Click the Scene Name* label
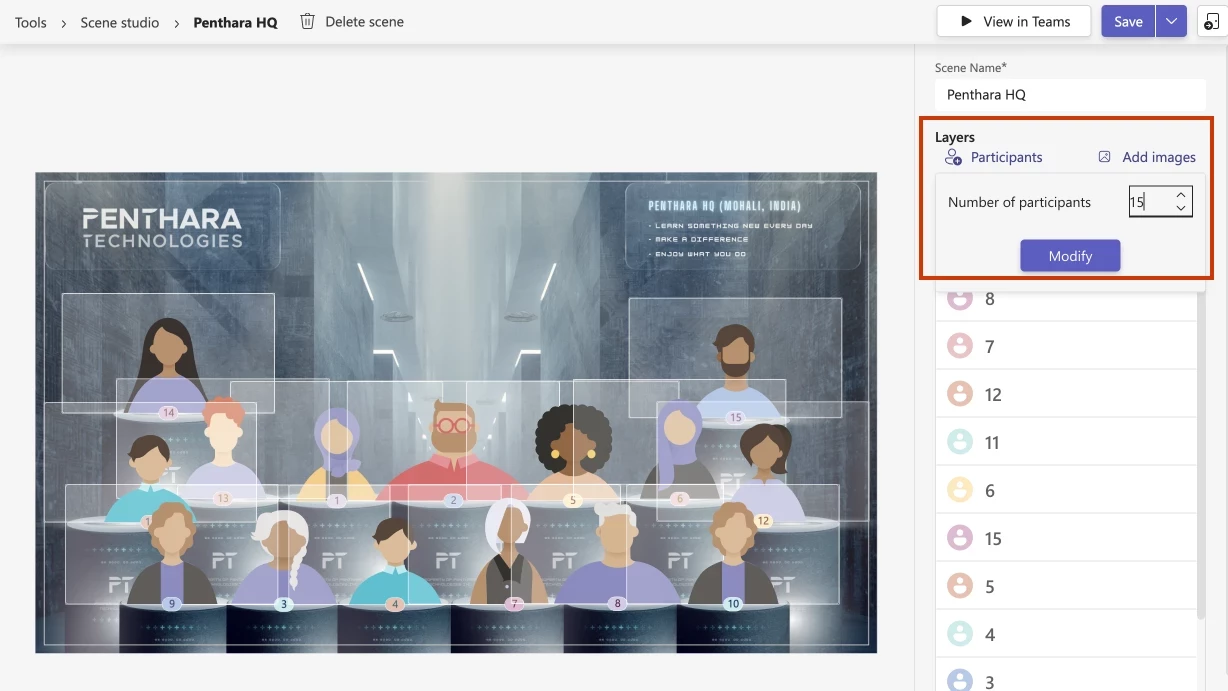This screenshot has height=691, width=1228. (x=971, y=68)
